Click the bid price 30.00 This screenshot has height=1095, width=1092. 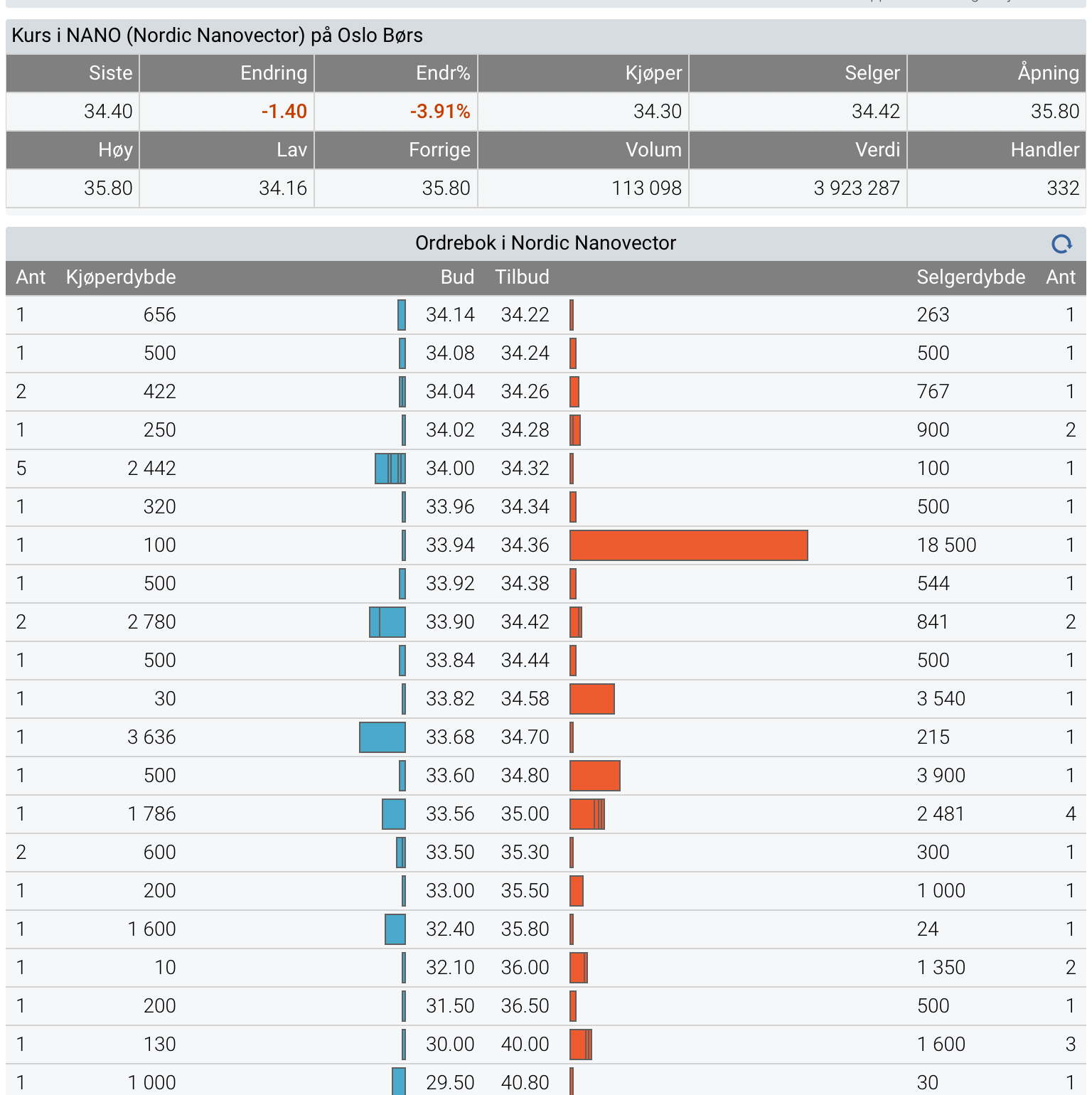click(x=450, y=1045)
